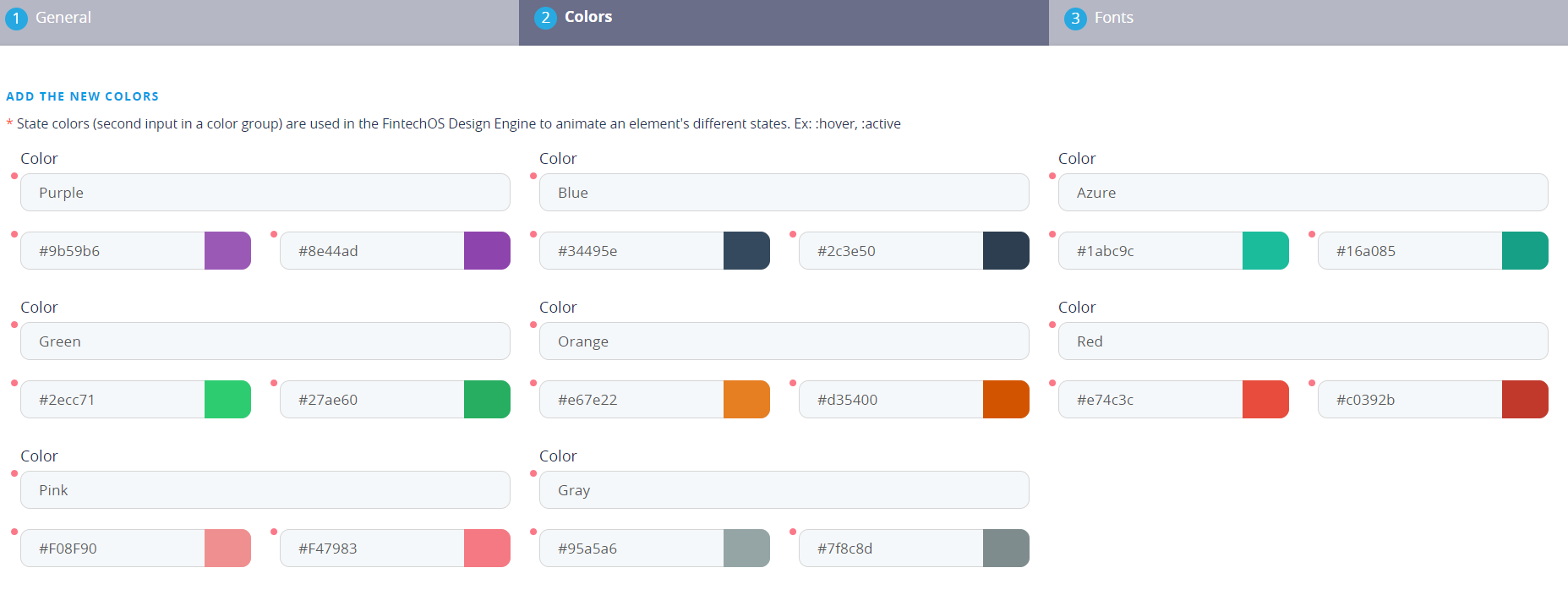Click the Orange color name input
Image resolution: width=1568 pixels, height=606 pixels.
[x=784, y=341]
